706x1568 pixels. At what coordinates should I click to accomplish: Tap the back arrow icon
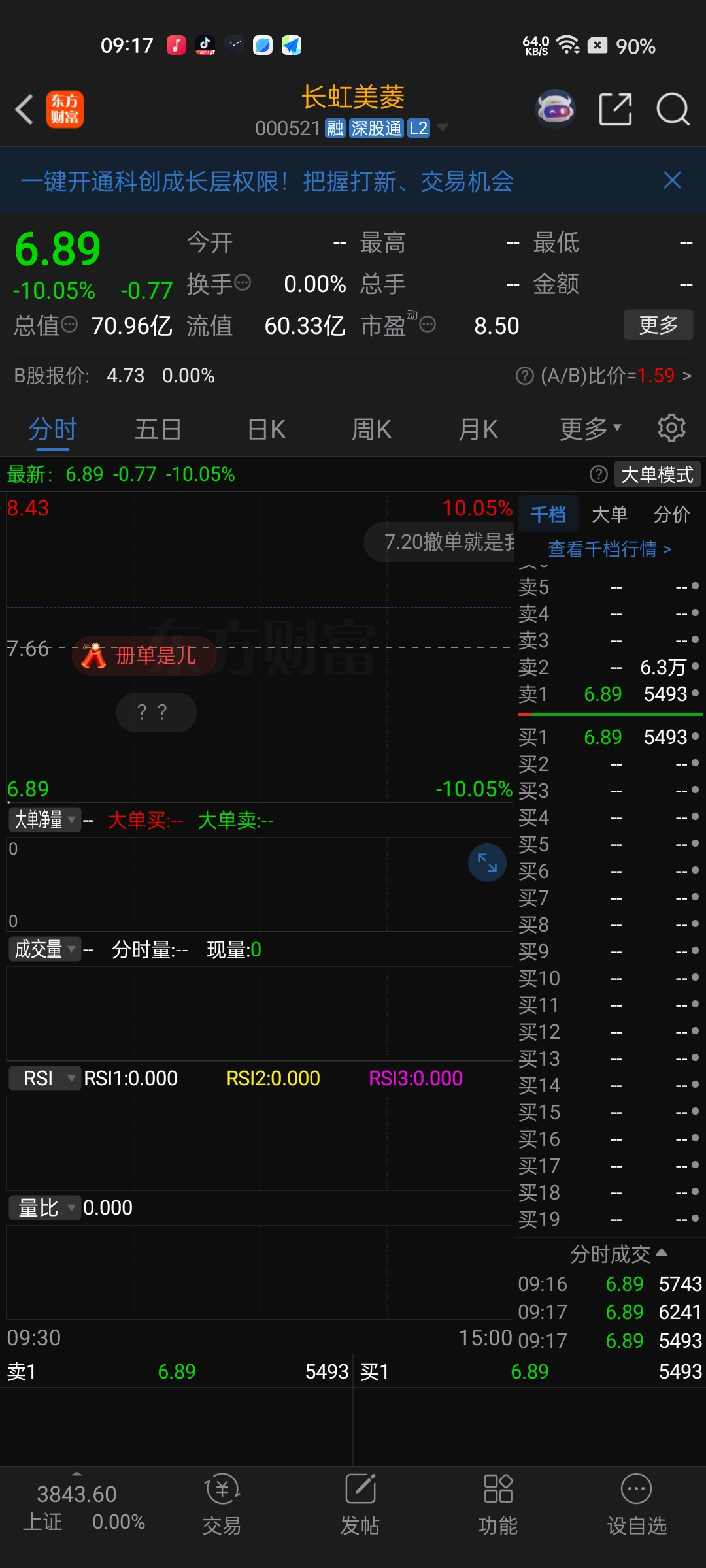(24, 109)
